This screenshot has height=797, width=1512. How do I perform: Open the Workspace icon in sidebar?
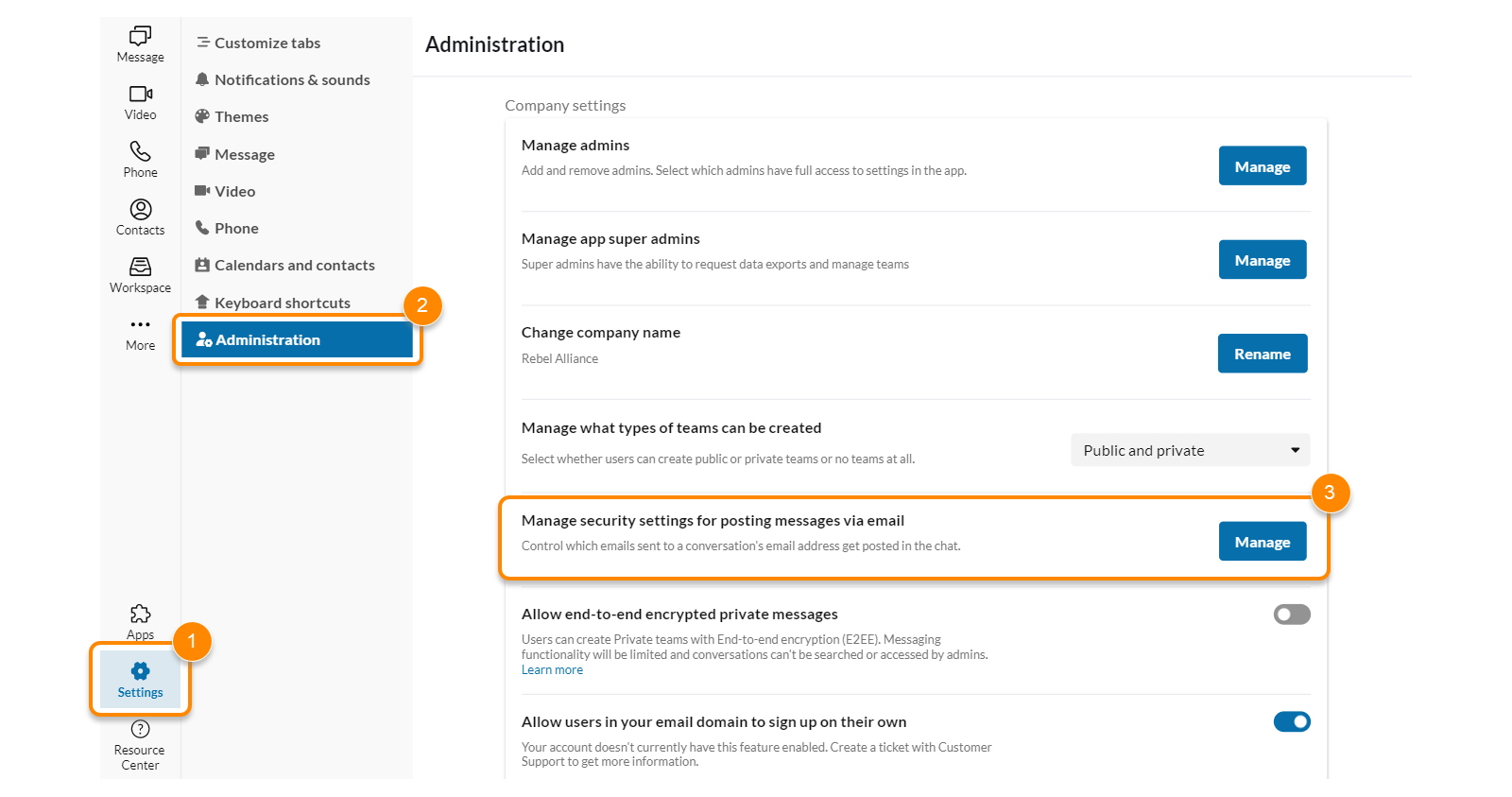tap(140, 267)
